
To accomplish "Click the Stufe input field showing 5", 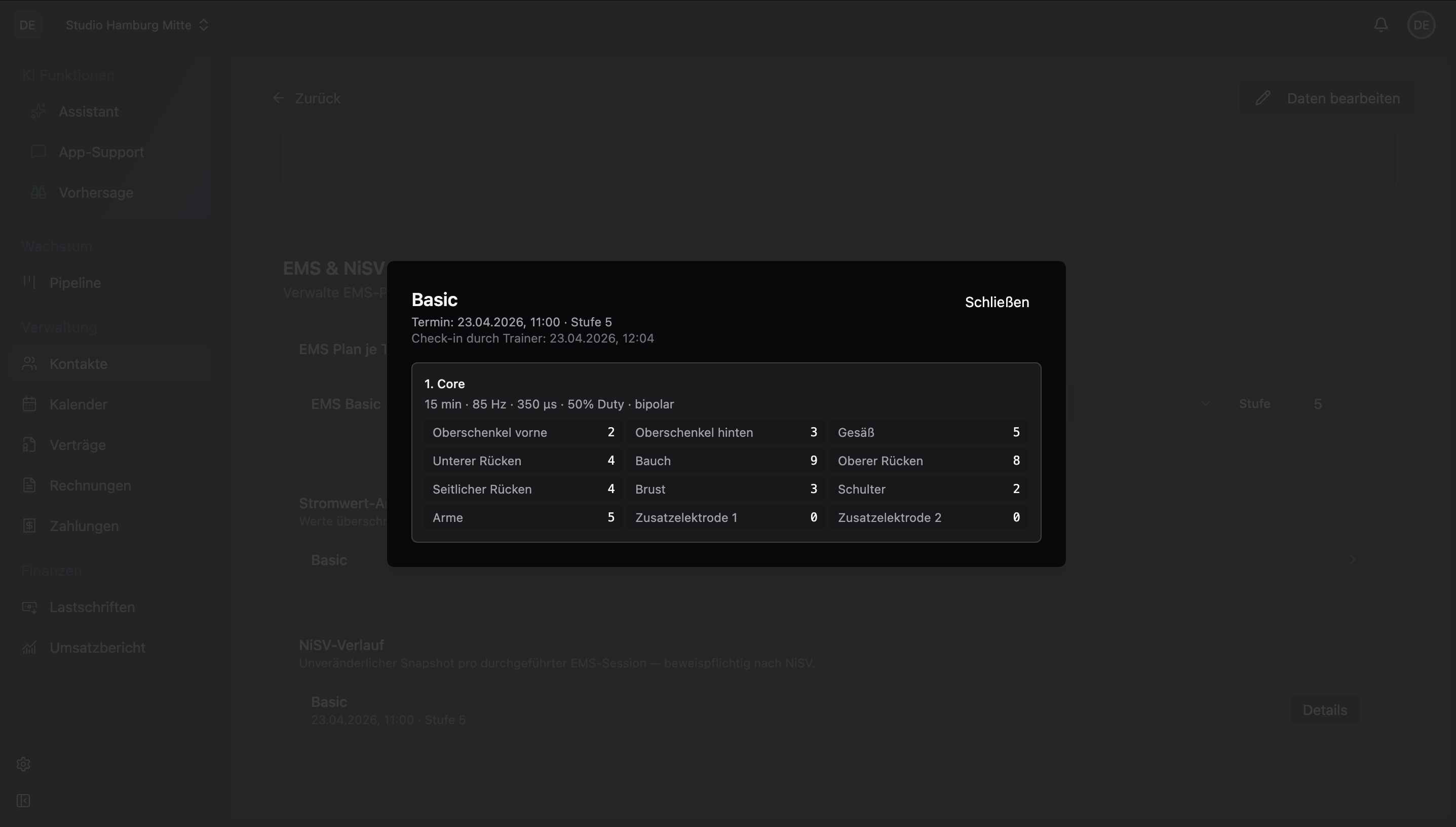I will tap(1308, 404).
